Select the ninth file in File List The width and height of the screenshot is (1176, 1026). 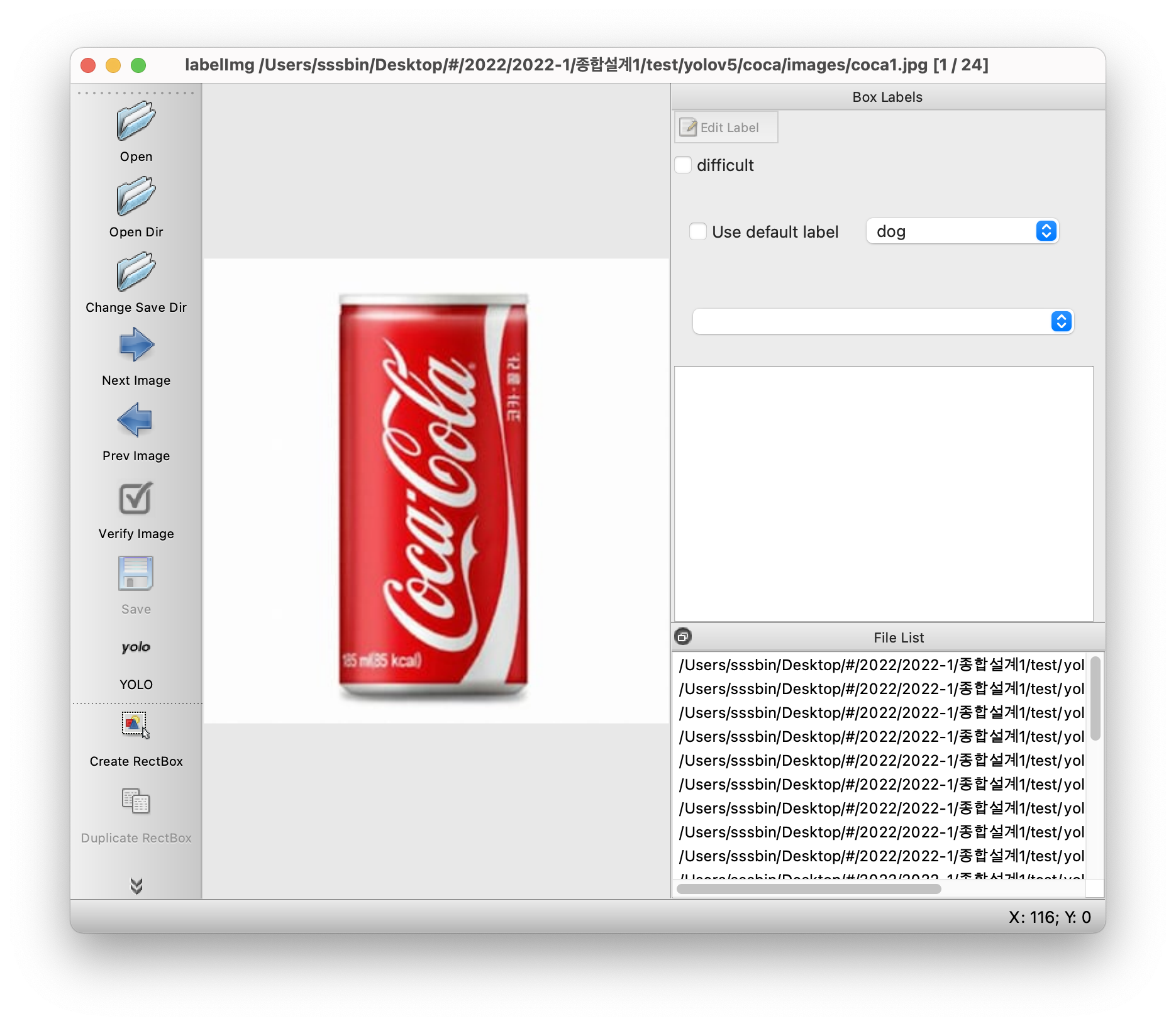click(x=881, y=856)
